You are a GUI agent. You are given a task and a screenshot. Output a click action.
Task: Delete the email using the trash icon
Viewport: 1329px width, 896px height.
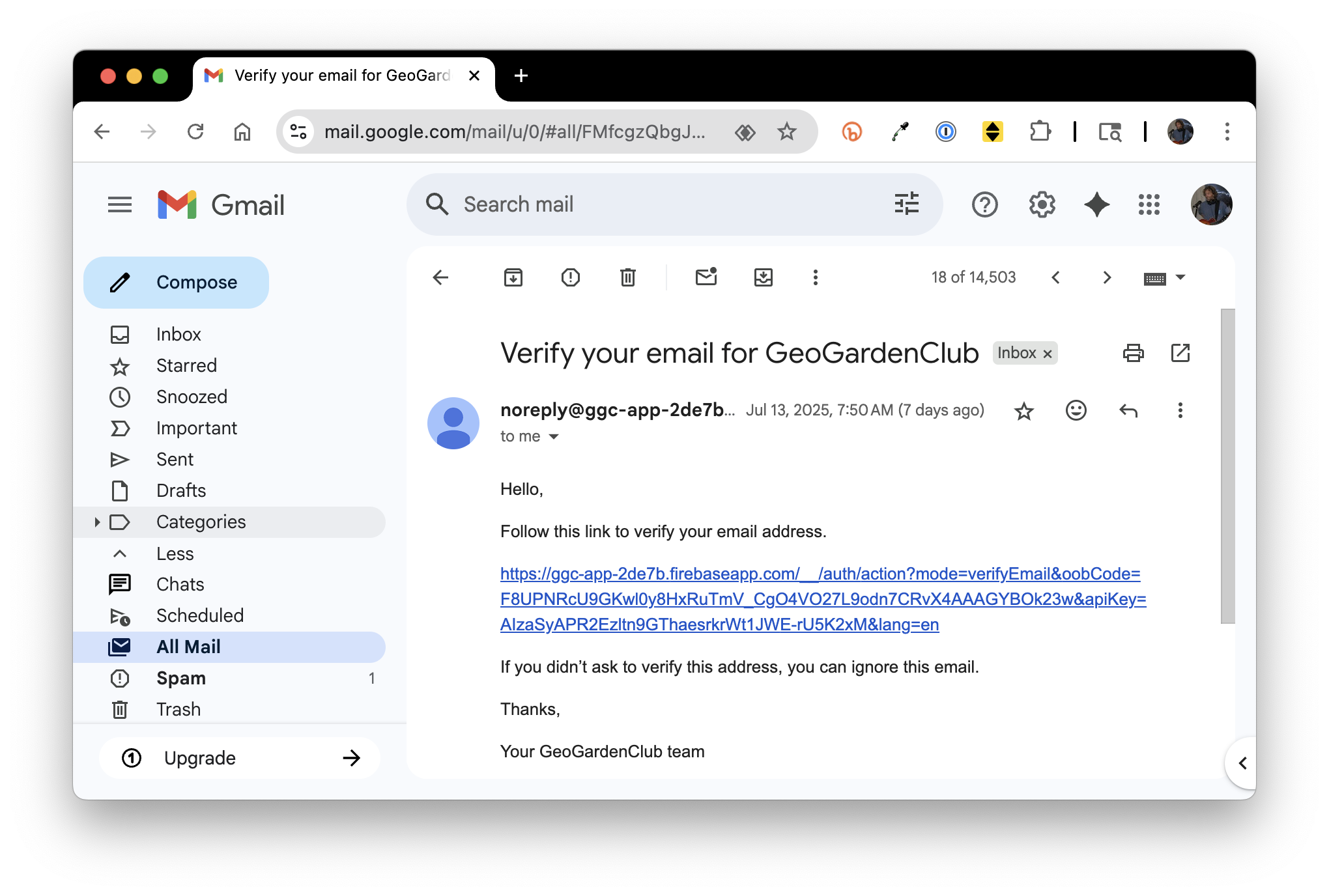click(x=628, y=277)
